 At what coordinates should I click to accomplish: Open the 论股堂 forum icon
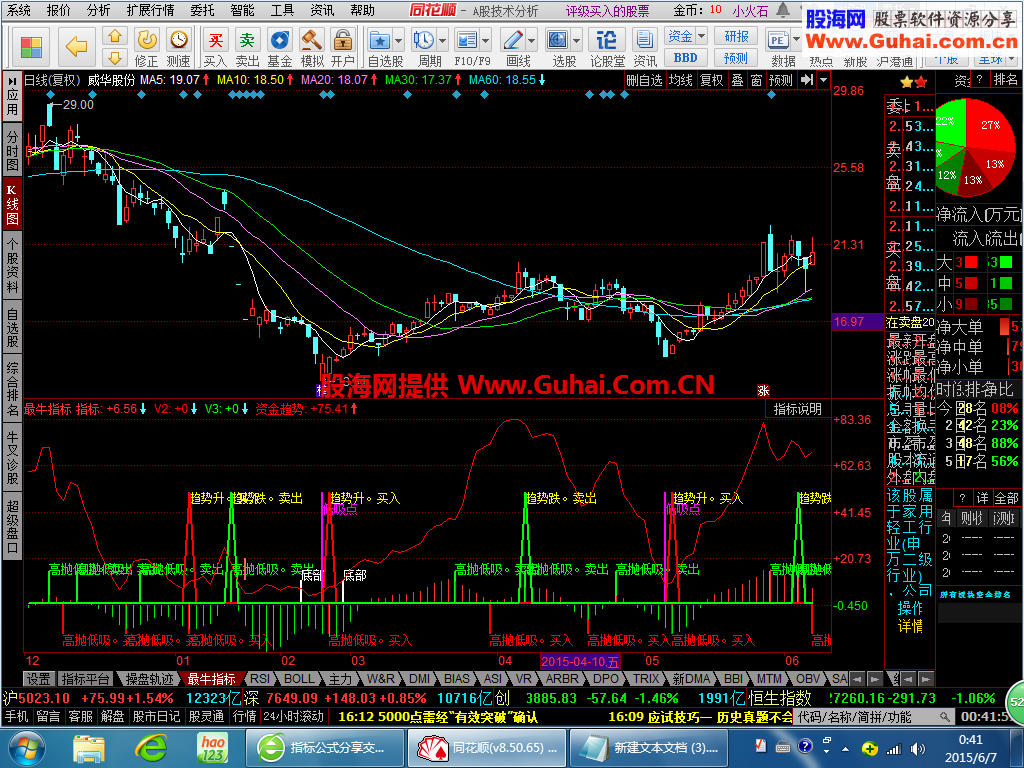pyautogui.click(x=607, y=47)
